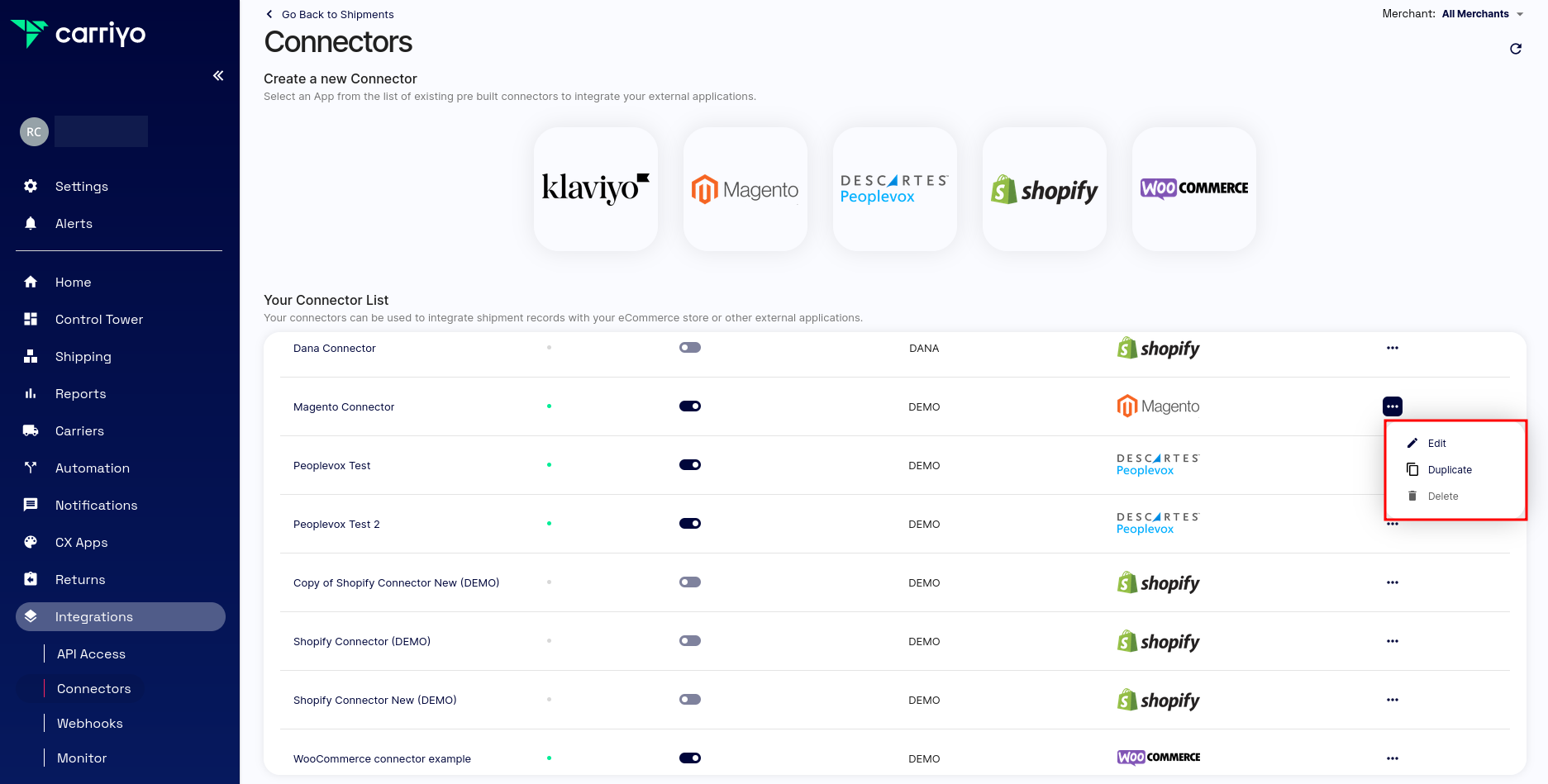Create a new Magento connector
Viewport: 1548px width, 784px height.
[x=745, y=189]
